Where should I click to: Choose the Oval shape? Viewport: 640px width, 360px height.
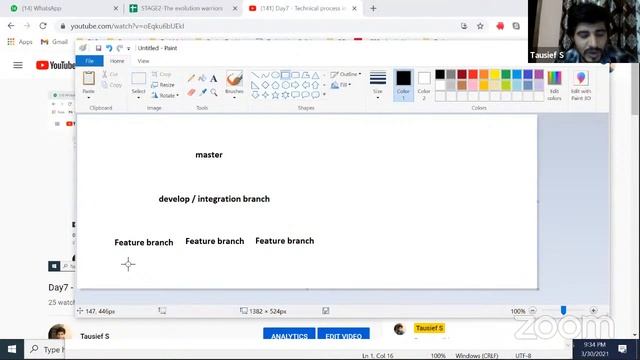(x=275, y=75)
